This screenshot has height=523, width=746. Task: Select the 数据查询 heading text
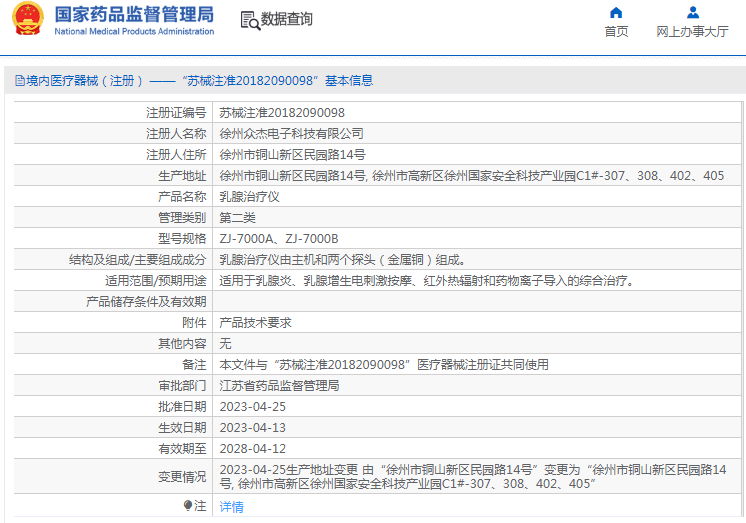coord(287,20)
